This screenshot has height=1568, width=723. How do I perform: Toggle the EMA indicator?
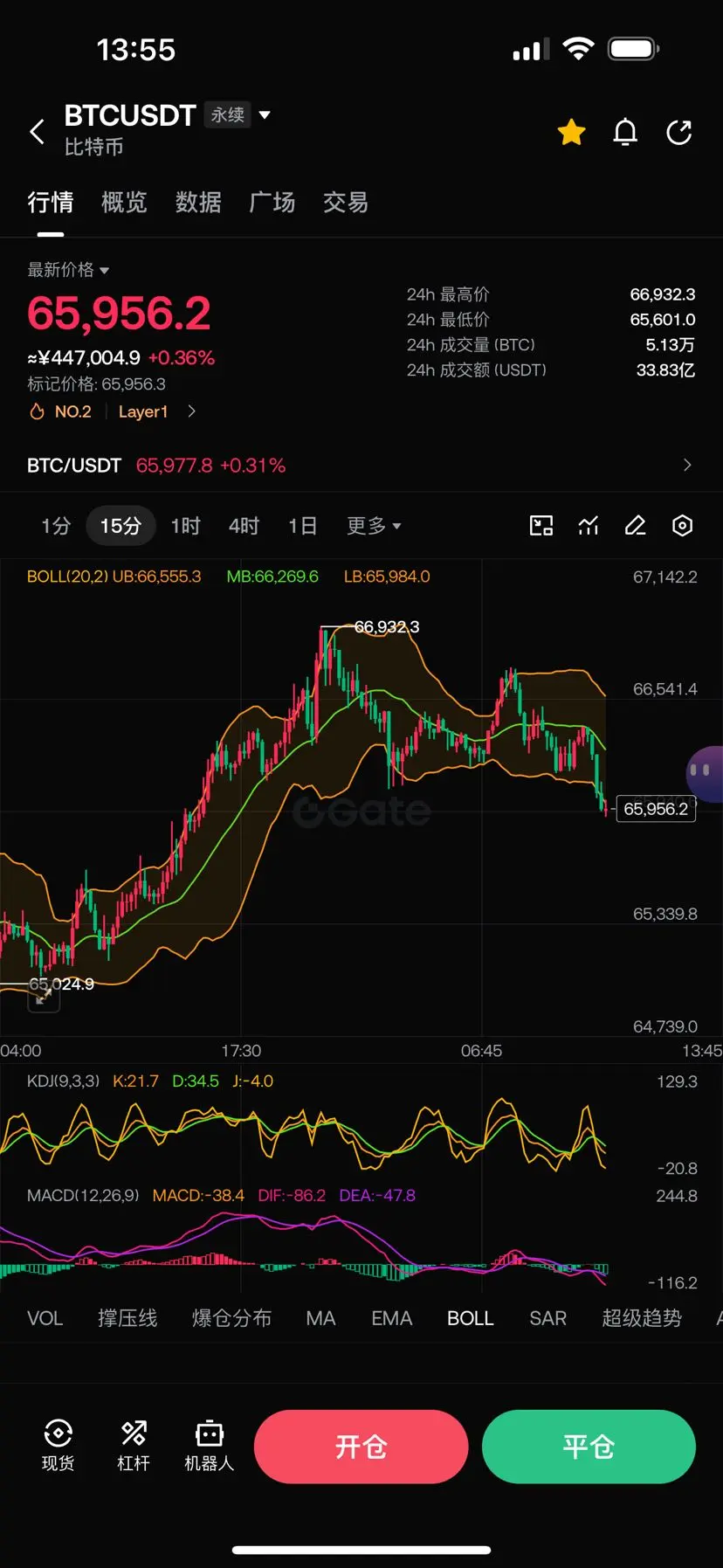[391, 1318]
